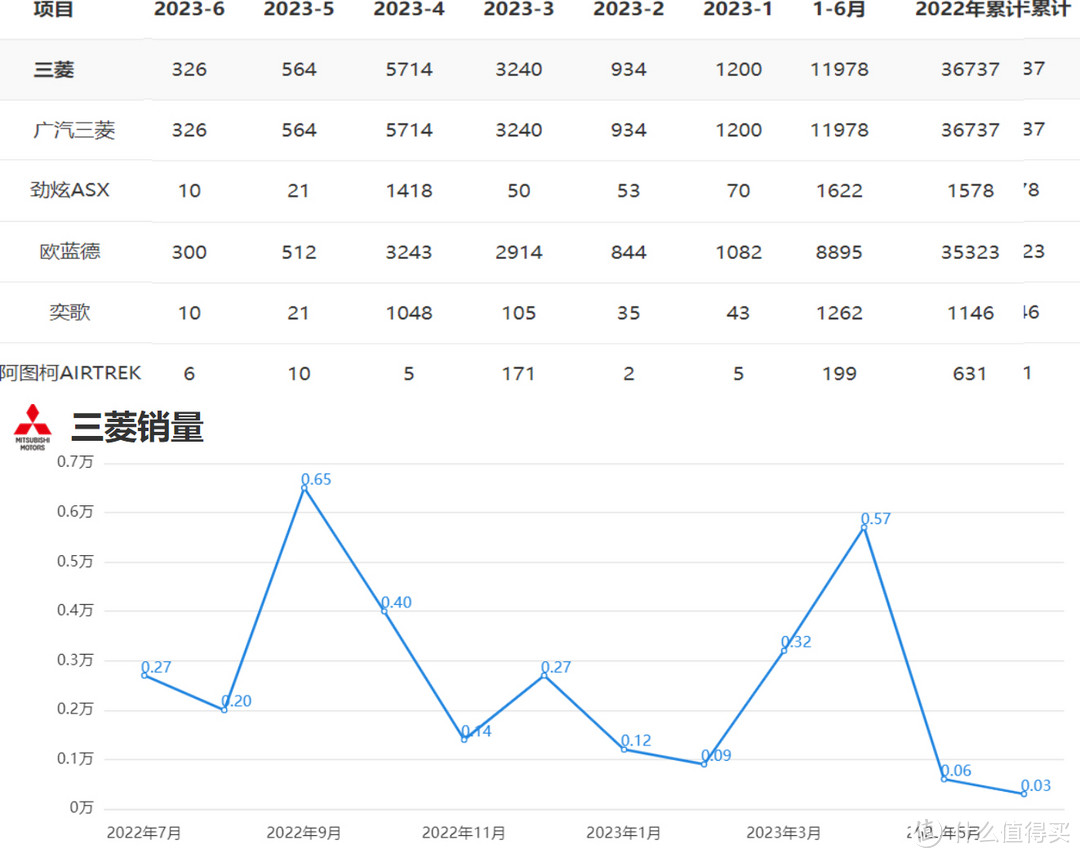
Task: Select the 劲炫ASX row label
Action: click(70, 190)
